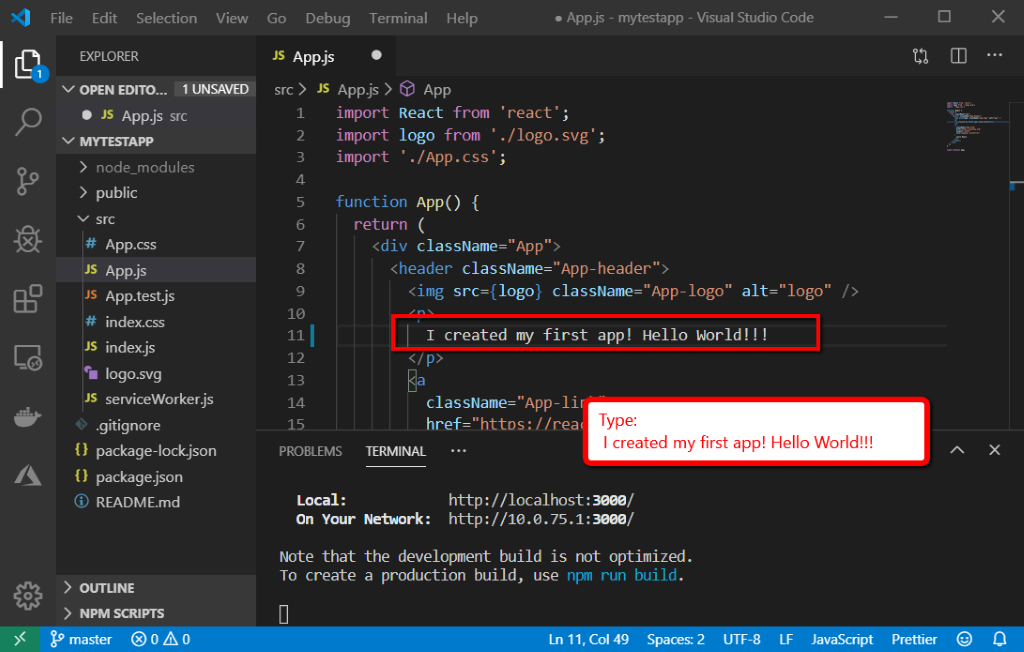Open the Source Control view
This screenshot has width=1024, height=652.
pos(27,180)
